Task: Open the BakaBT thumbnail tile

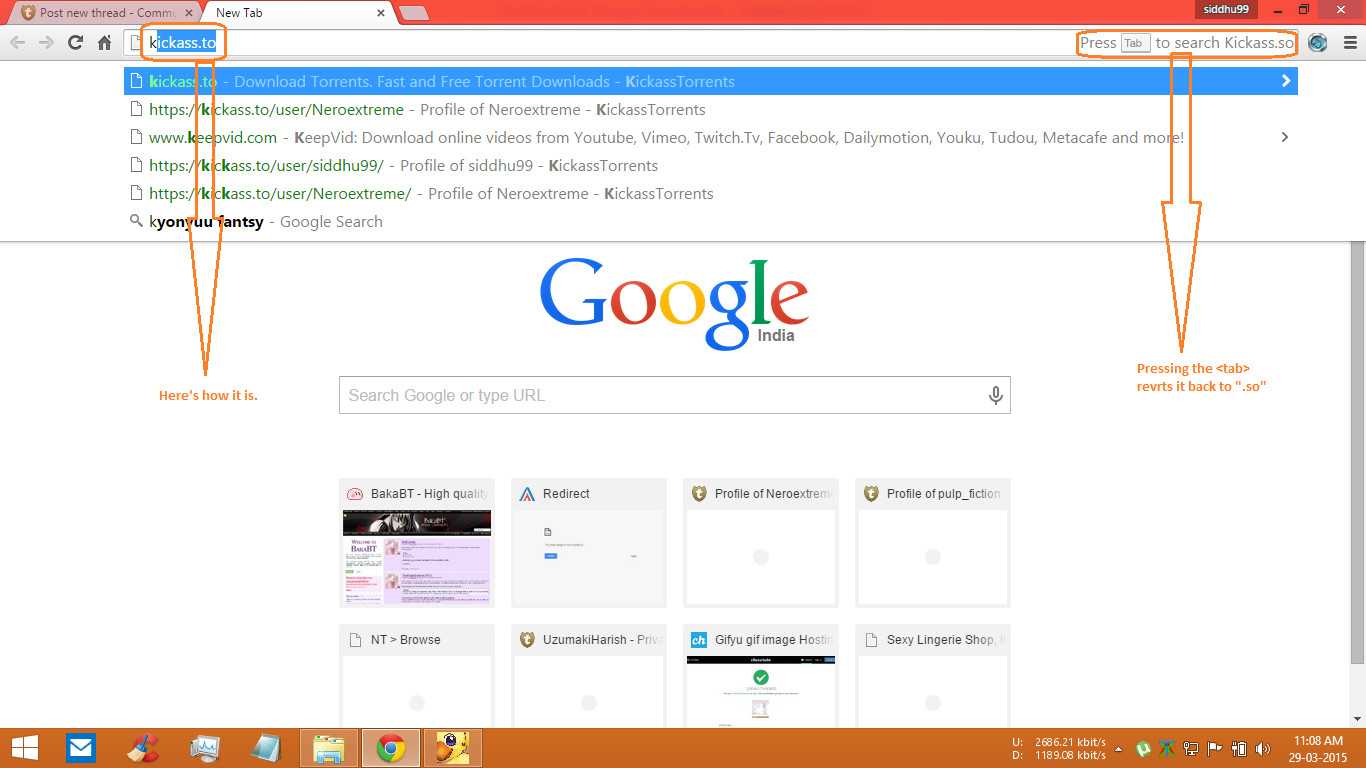Action: 417,543
